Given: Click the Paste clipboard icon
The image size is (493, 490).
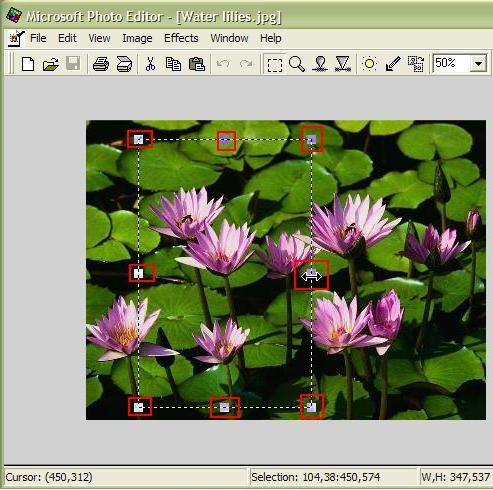Looking at the screenshot, I should pyautogui.click(x=197, y=64).
